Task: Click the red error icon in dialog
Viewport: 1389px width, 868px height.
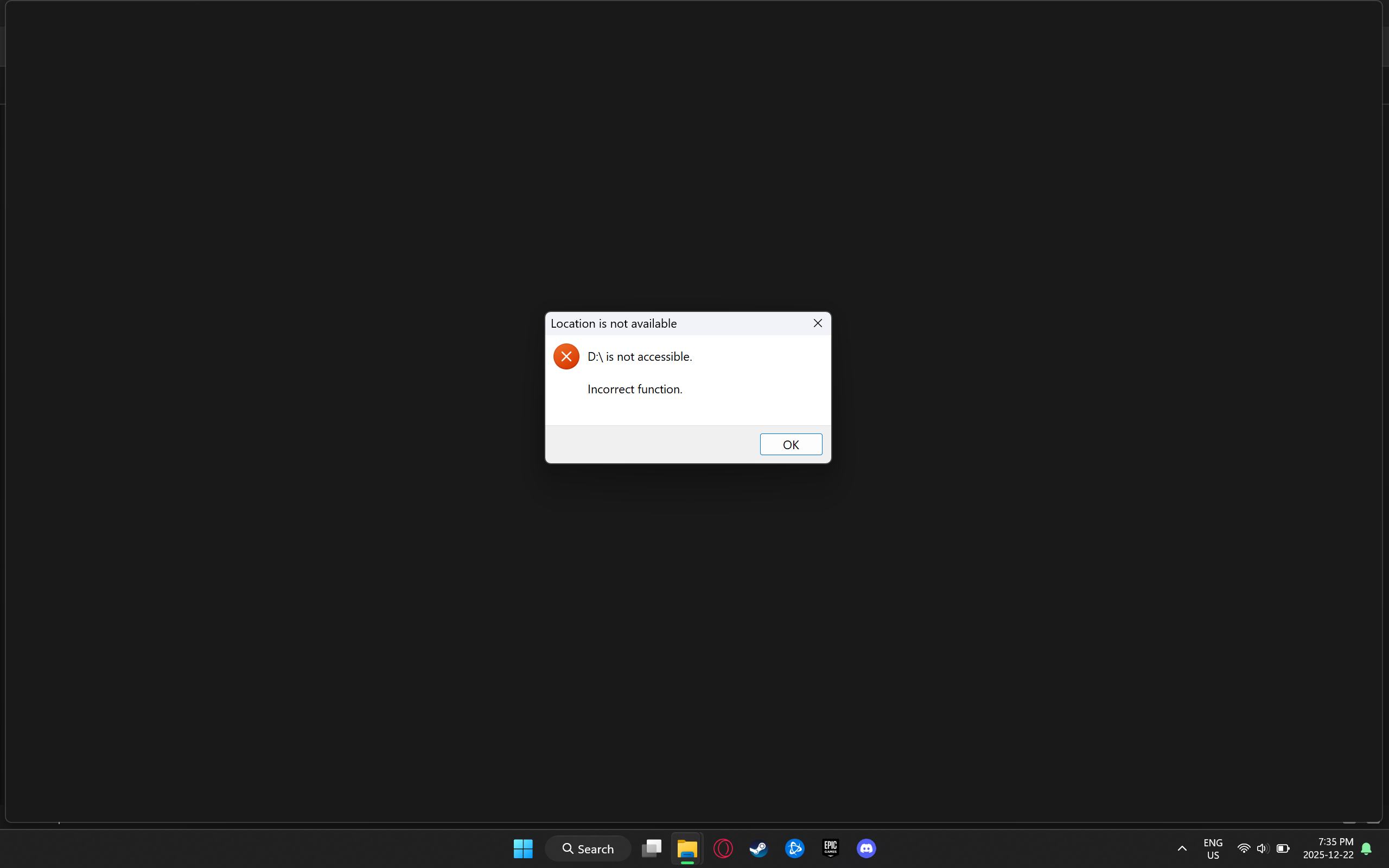Action: [566, 356]
